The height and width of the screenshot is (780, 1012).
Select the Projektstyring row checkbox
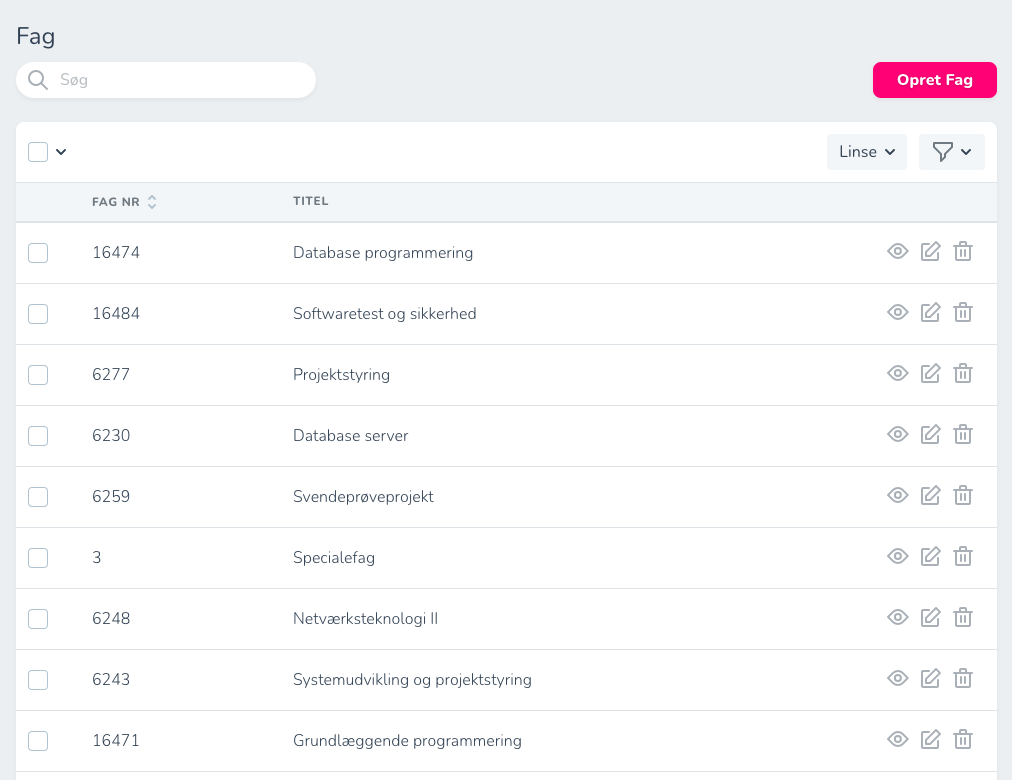pyautogui.click(x=38, y=375)
